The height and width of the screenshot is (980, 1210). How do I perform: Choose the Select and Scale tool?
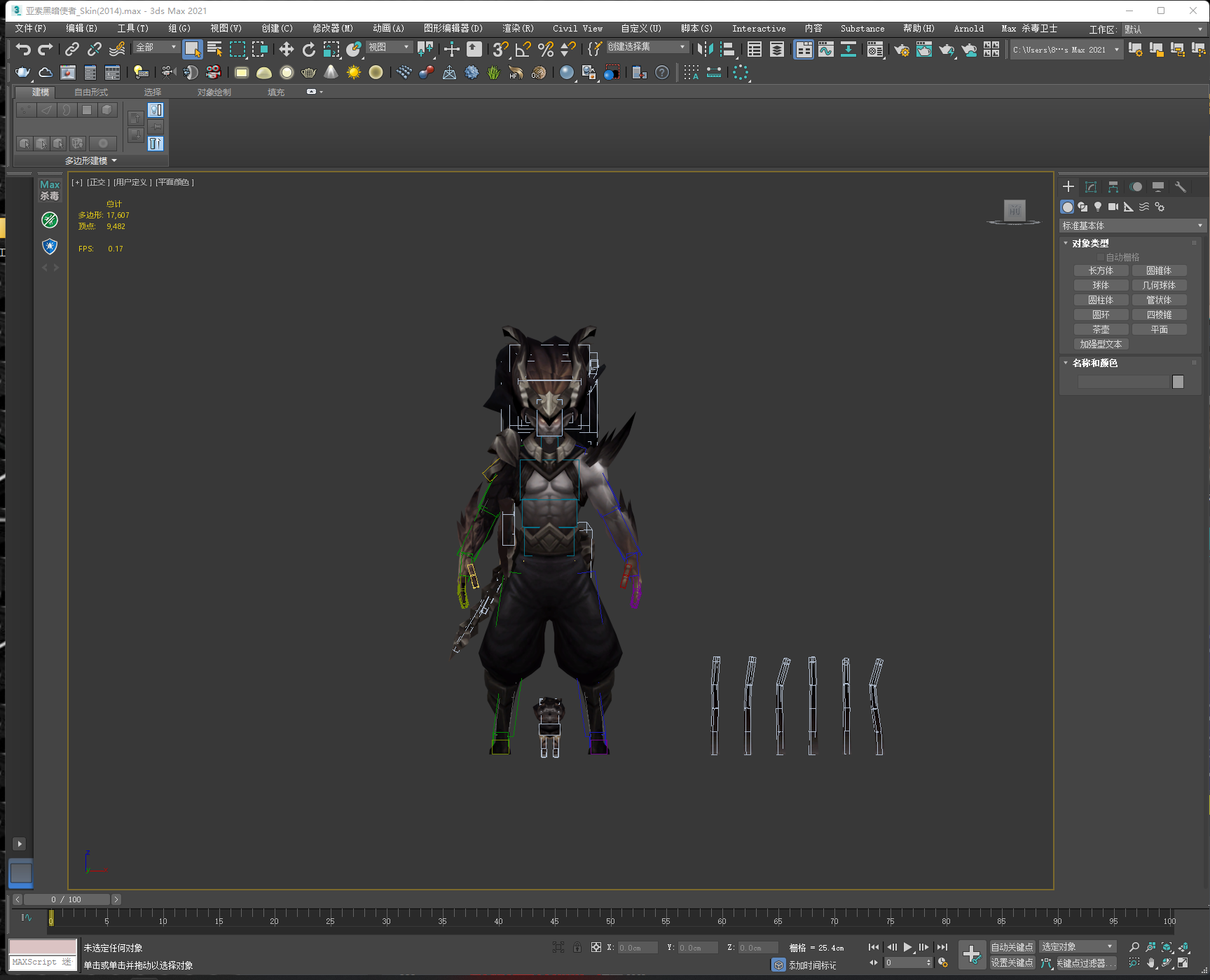(331, 49)
